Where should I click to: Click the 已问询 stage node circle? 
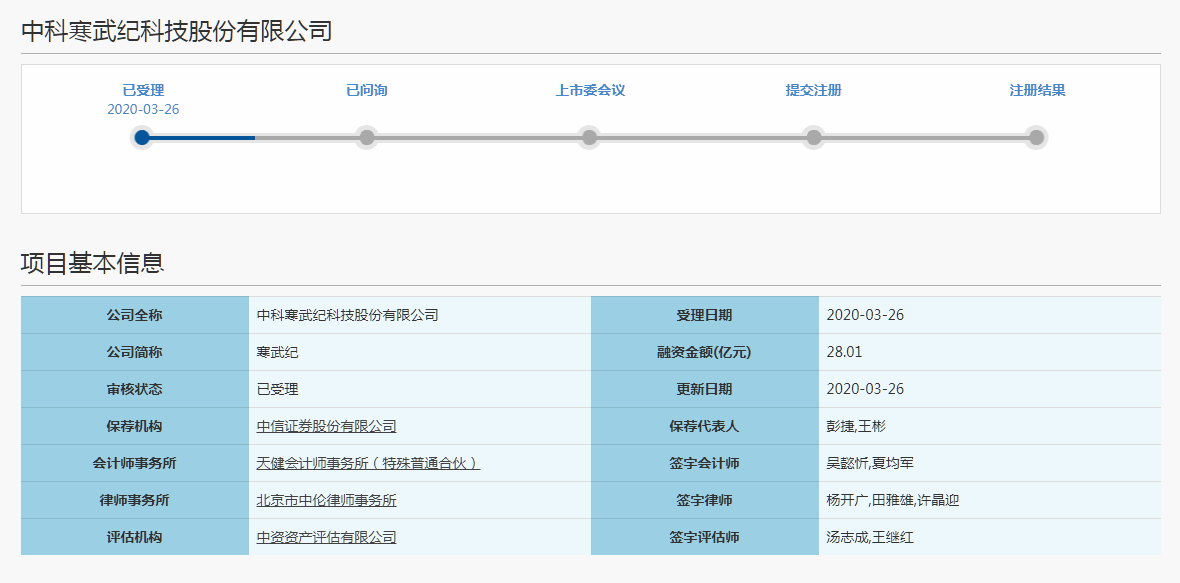(x=366, y=138)
